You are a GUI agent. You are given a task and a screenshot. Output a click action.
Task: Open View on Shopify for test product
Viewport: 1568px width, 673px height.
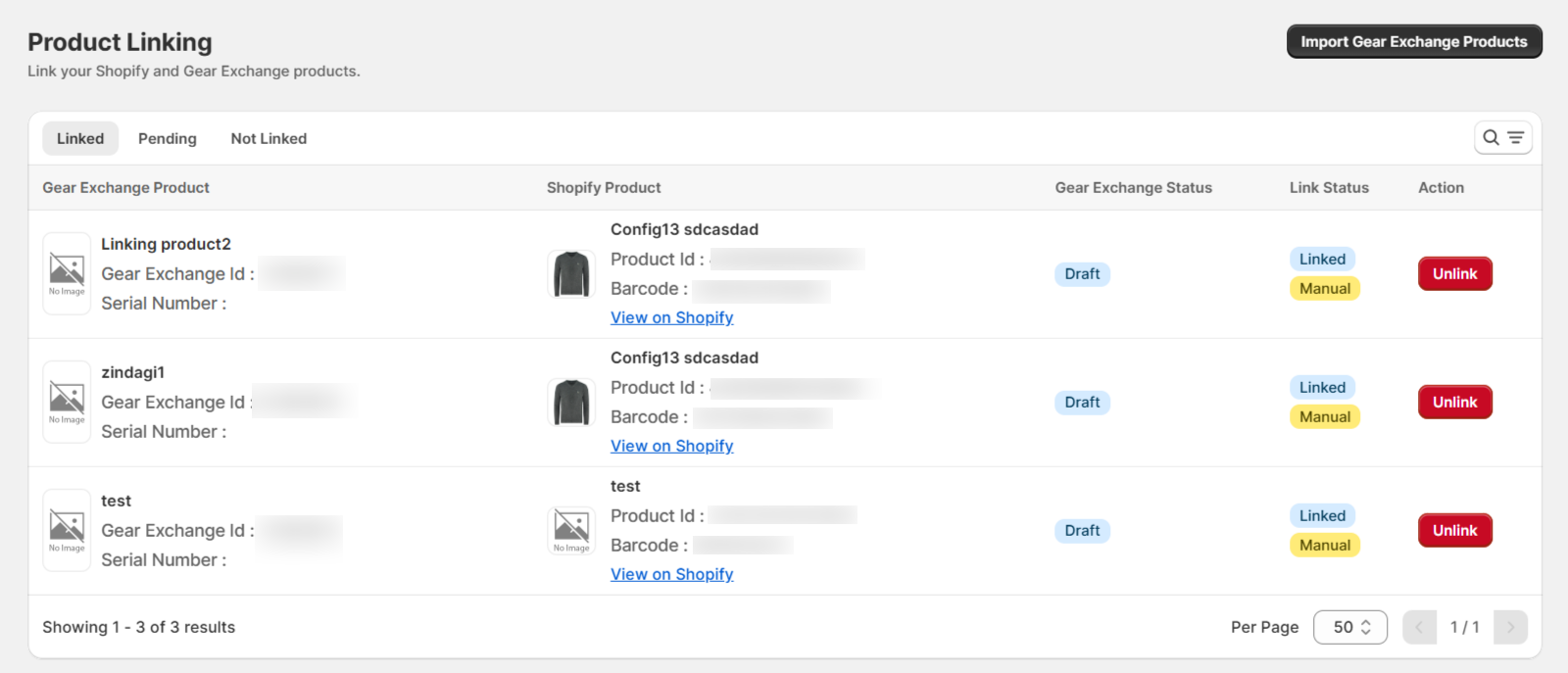coord(672,574)
